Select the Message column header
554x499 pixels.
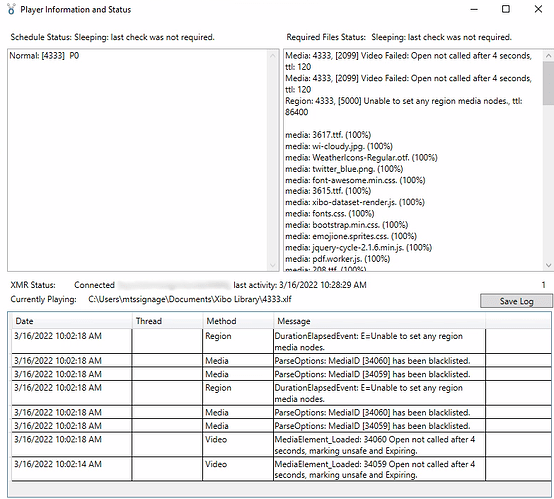pyautogui.click(x=379, y=321)
